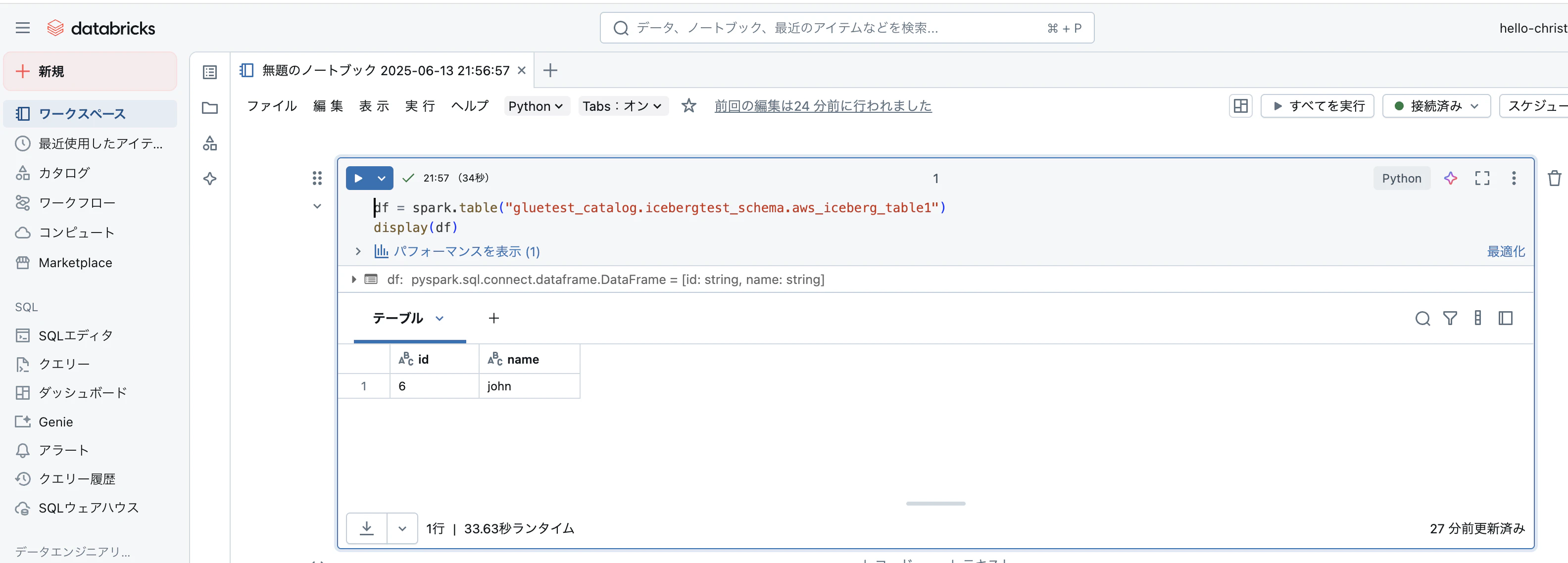Open the download options dropdown
1568x563 pixels.
(402, 528)
